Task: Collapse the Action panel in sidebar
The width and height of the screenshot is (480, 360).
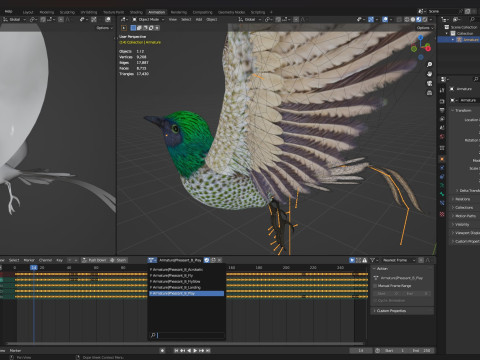Action: click(403, 269)
